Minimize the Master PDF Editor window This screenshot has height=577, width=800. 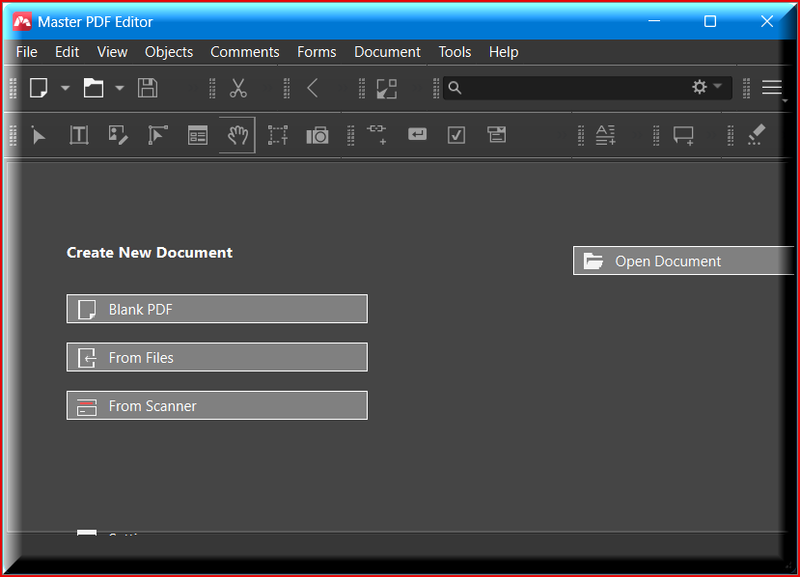click(x=654, y=21)
